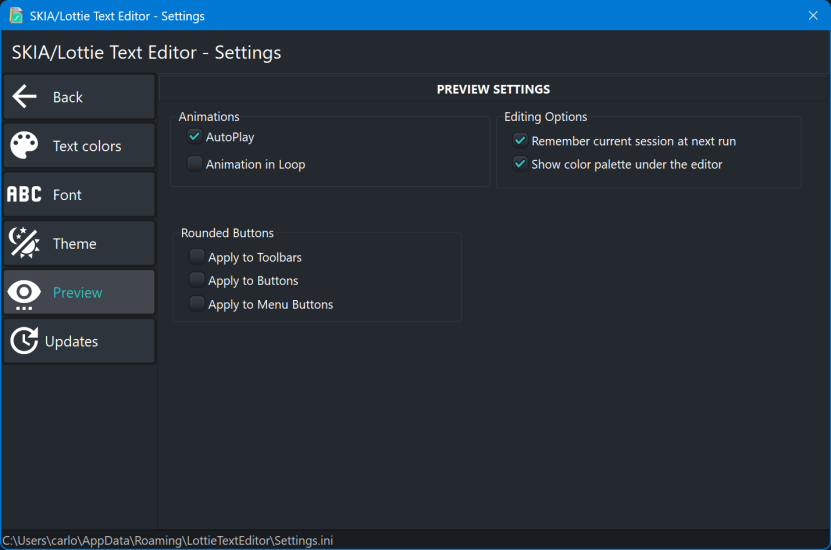The width and height of the screenshot is (831, 550).
Task: Click the Rounded Buttons group label
Action: pos(227,233)
